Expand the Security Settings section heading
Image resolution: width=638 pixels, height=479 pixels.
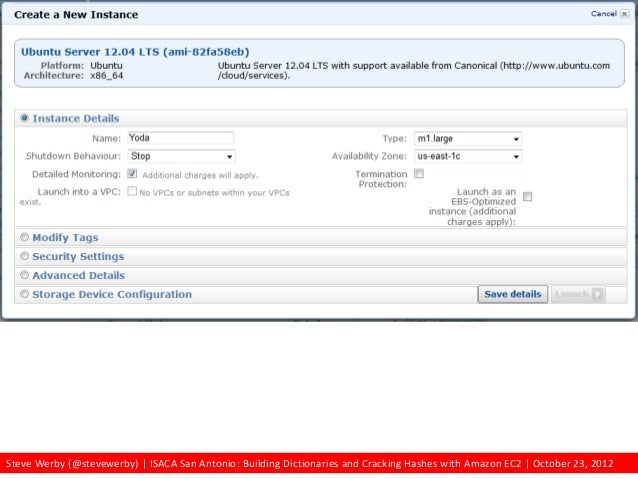pyautogui.click(x=78, y=256)
